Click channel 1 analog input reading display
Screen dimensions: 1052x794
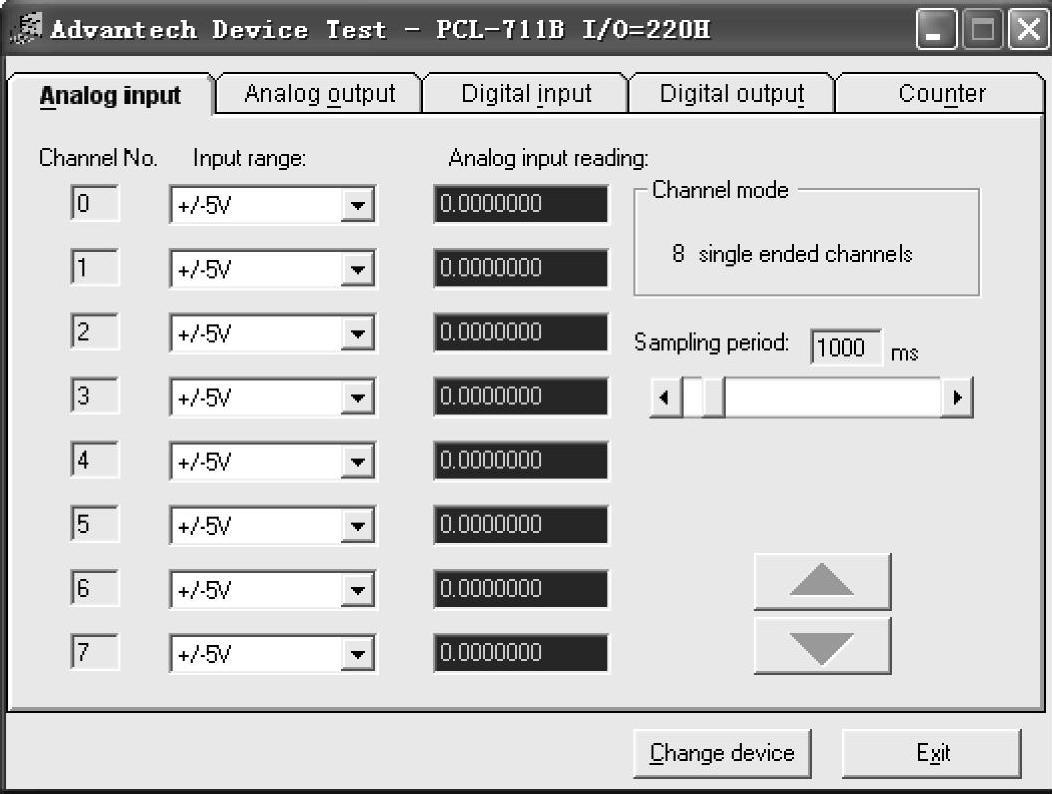click(x=521, y=268)
